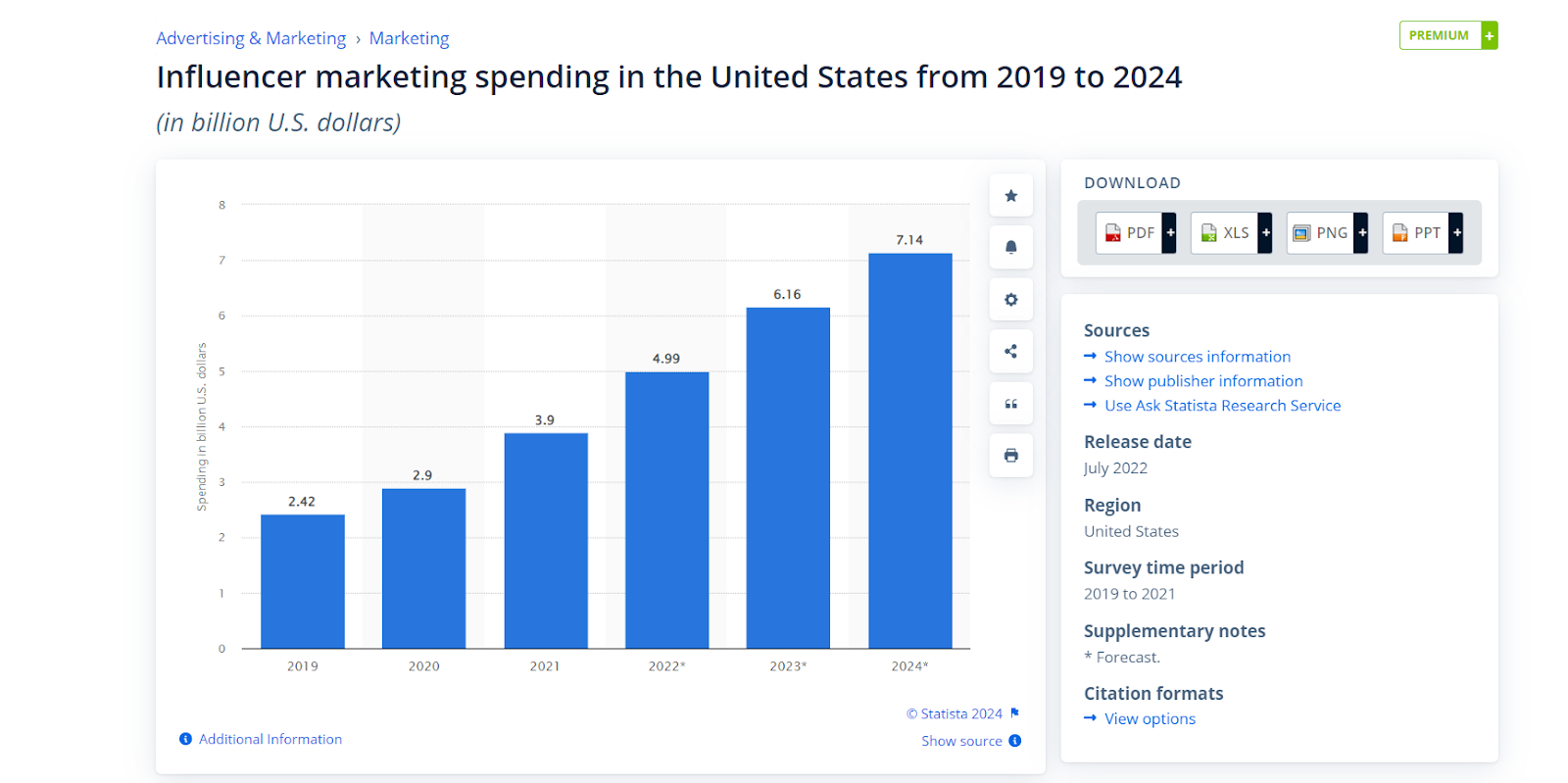Click Show publisher information
Image resolution: width=1568 pixels, height=783 pixels.
coord(1203,381)
